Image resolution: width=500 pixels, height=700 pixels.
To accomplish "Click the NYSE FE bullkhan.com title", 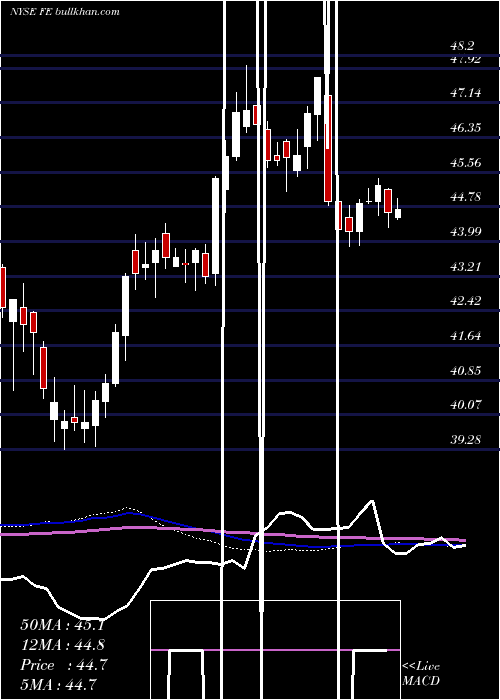I will pos(64,12).
